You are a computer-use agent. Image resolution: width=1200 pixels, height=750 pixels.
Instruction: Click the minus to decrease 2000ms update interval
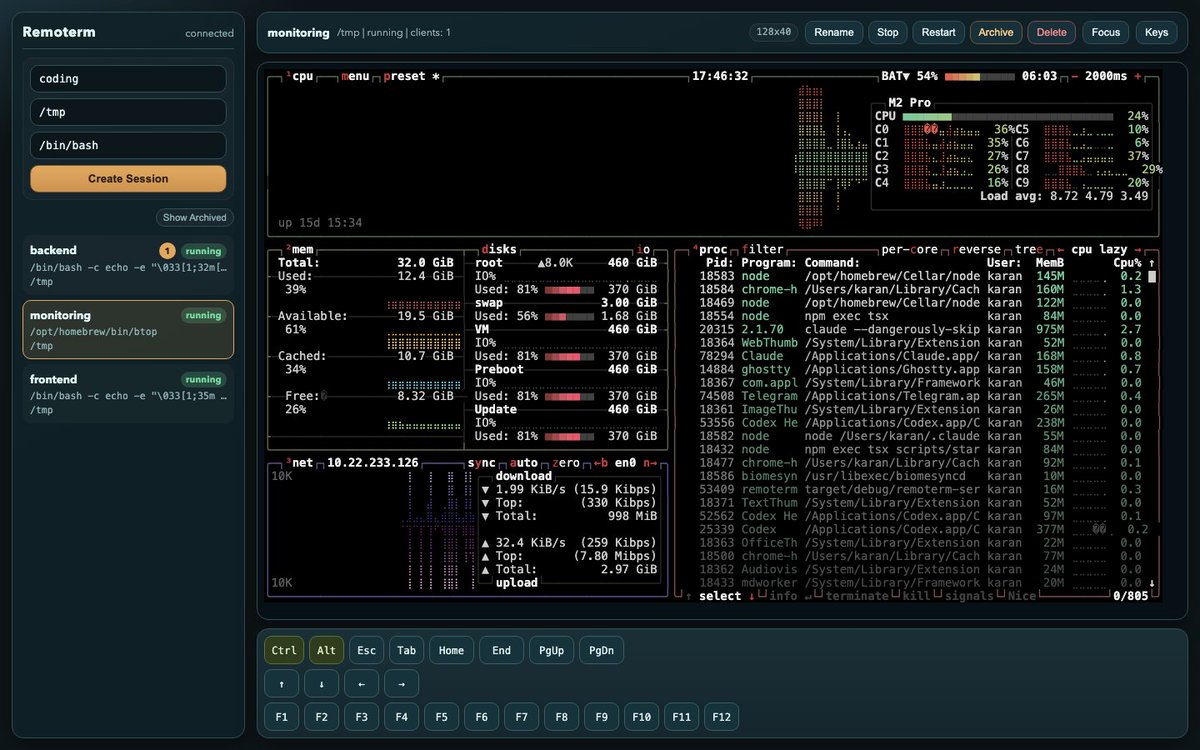point(1075,76)
